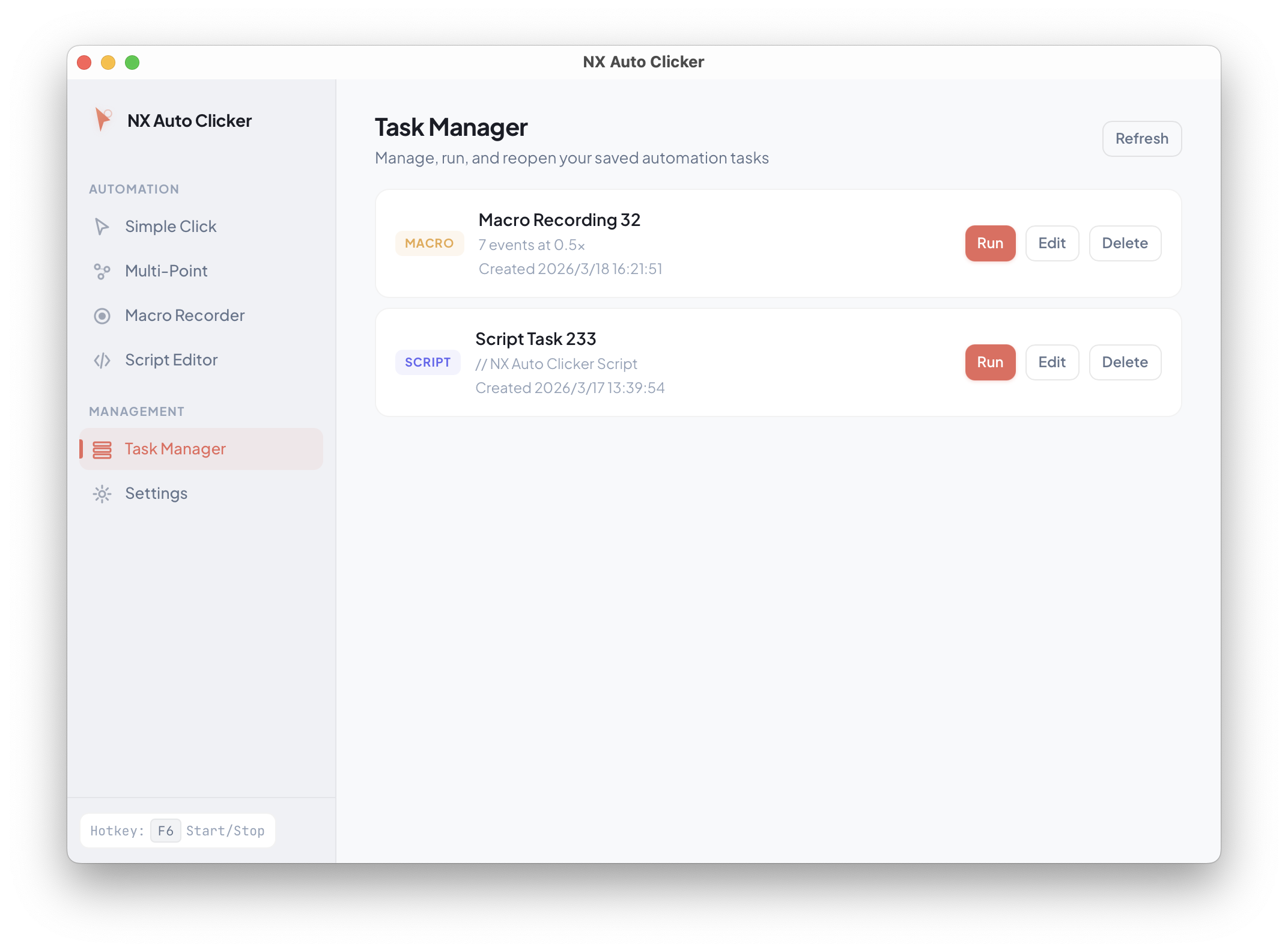Open the Macro Recorder page
The width and height of the screenshot is (1288, 952).
pyautogui.click(x=184, y=316)
